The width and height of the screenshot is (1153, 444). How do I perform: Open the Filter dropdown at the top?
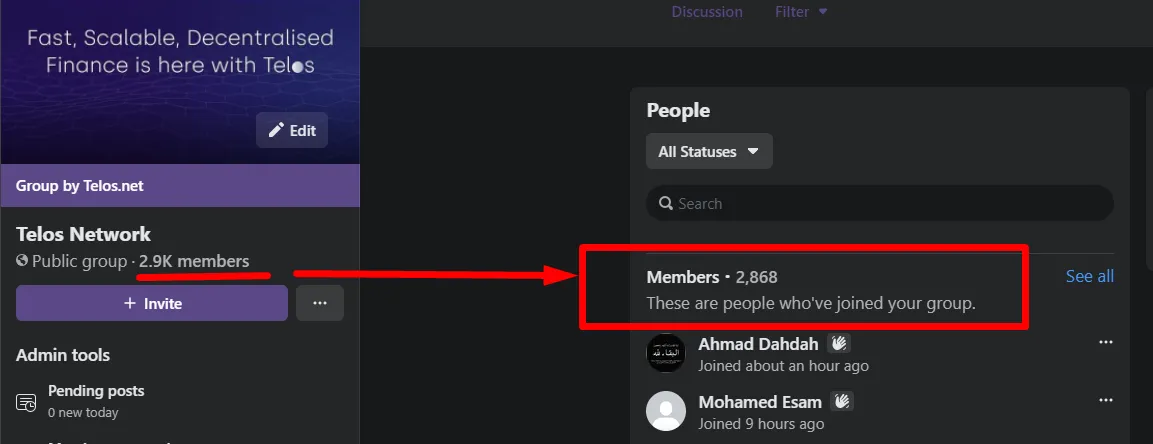click(x=801, y=12)
